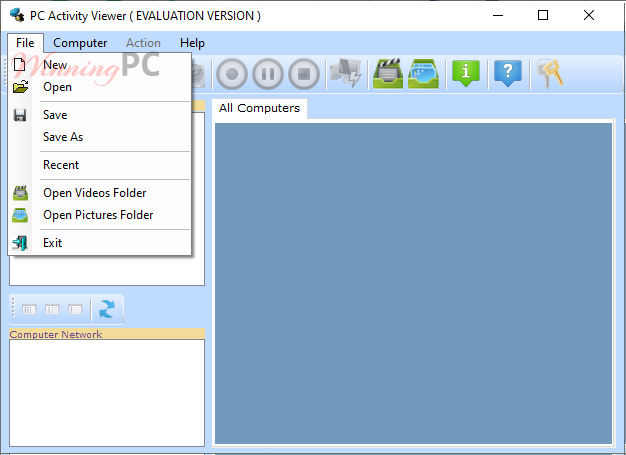Click inside the Computer Network list box

tap(107, 393)
